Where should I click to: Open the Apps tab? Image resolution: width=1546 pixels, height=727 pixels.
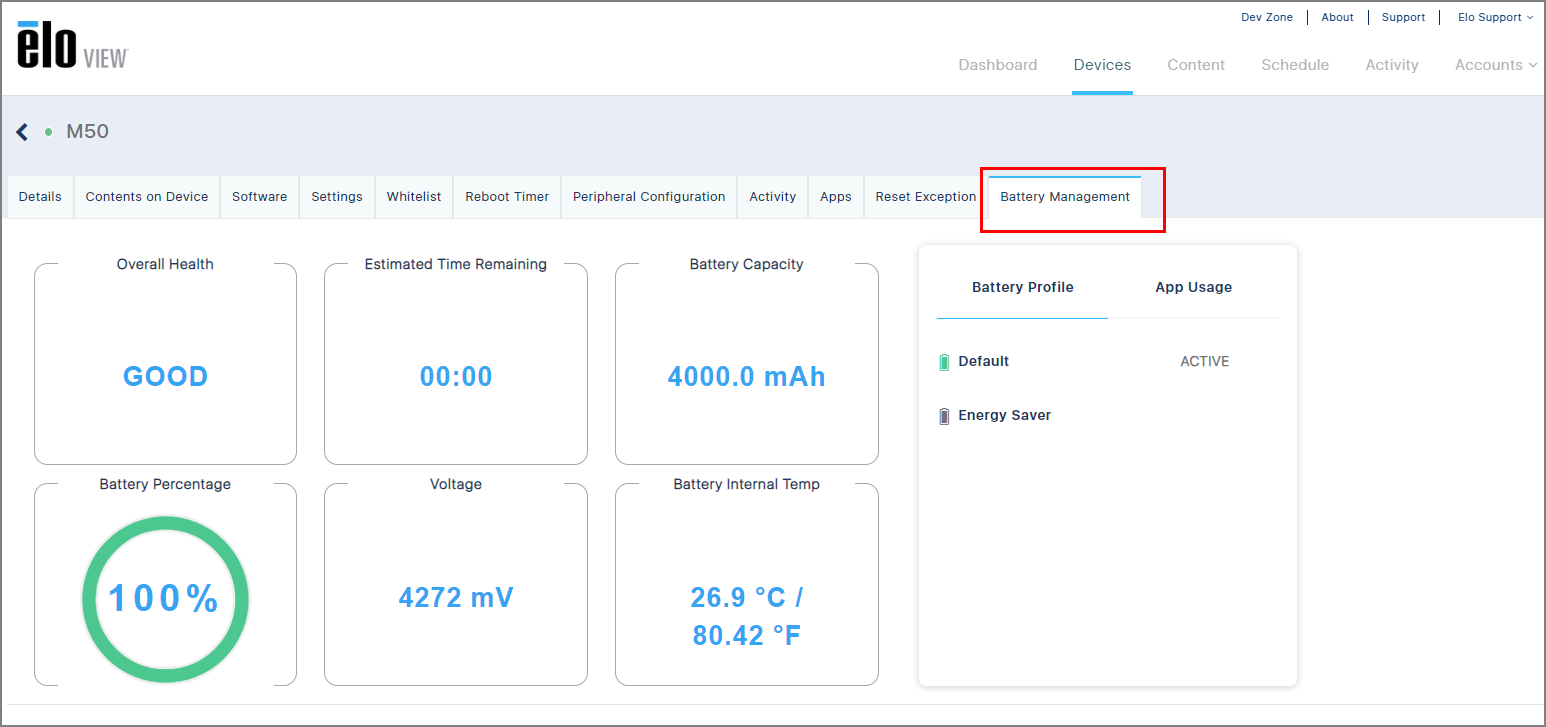[x=836, y=197]
